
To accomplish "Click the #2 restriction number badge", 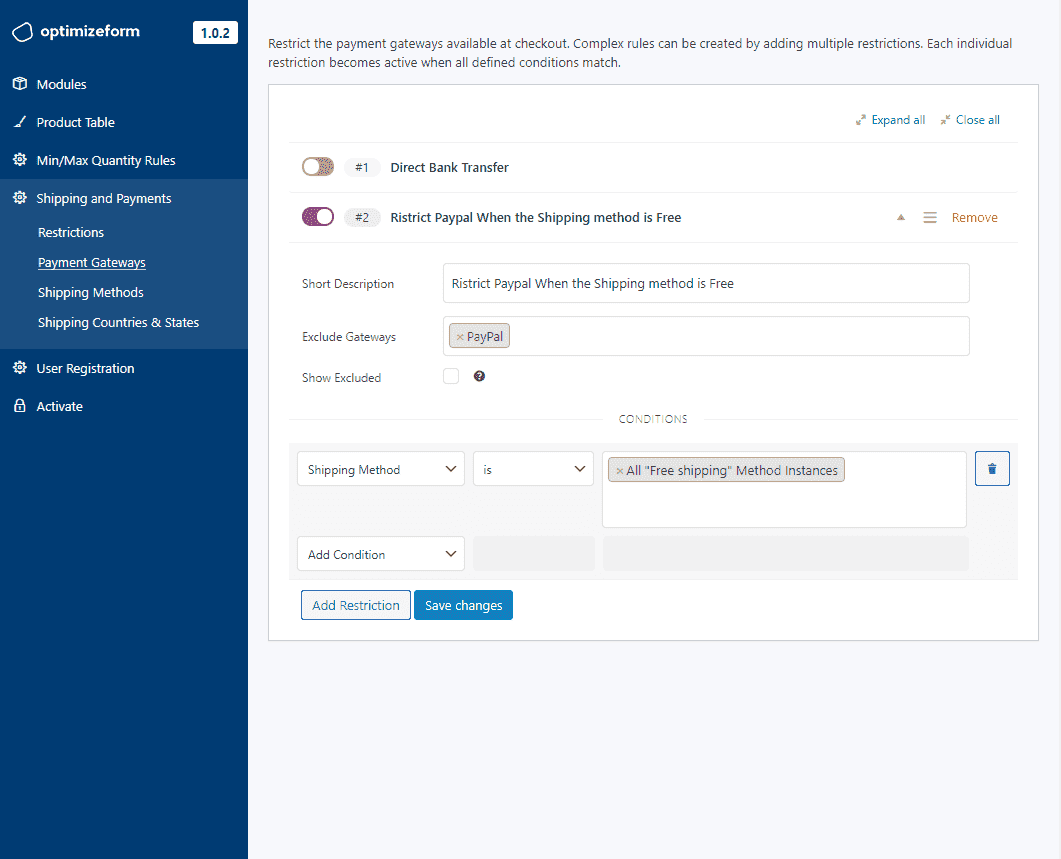I will click(362, 217).
